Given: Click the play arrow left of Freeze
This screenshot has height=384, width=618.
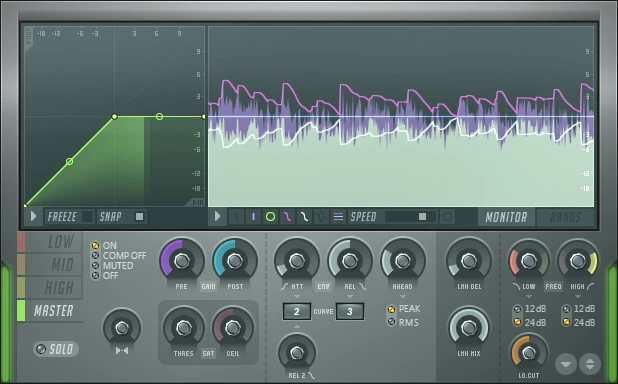Looking at the screenshot, I should (33, 216).
